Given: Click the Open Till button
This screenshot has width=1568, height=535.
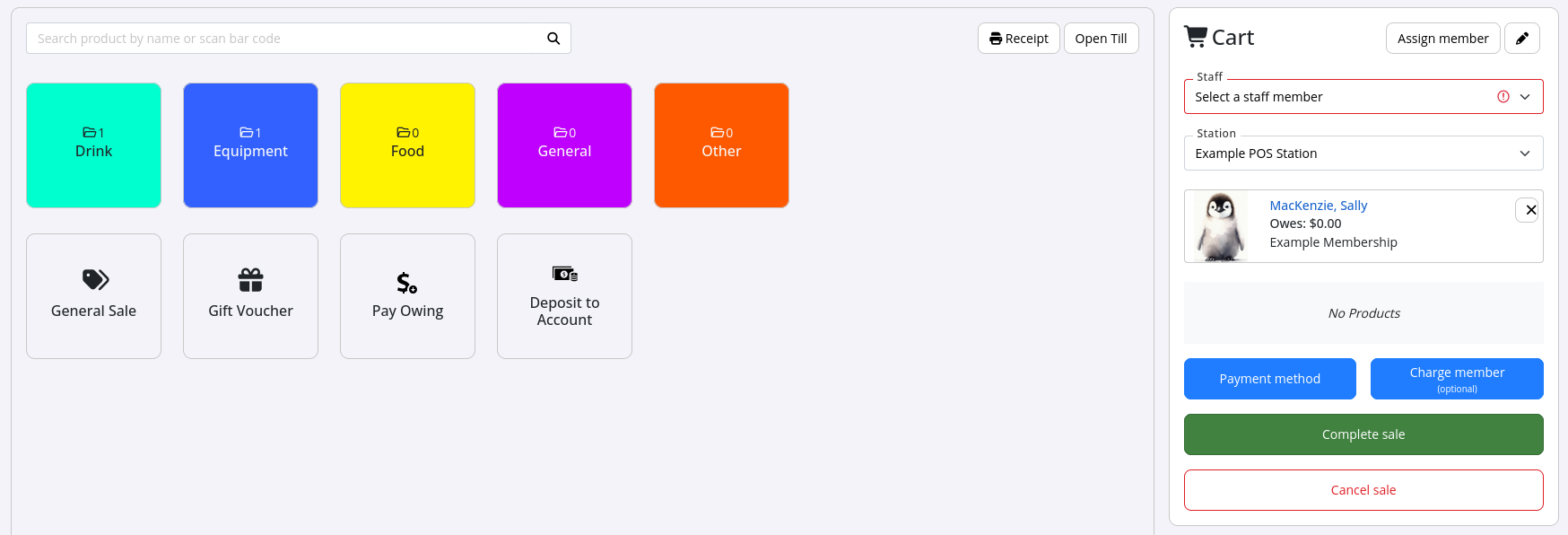Looking at the screenshot, I should (x=1101, y=39).
